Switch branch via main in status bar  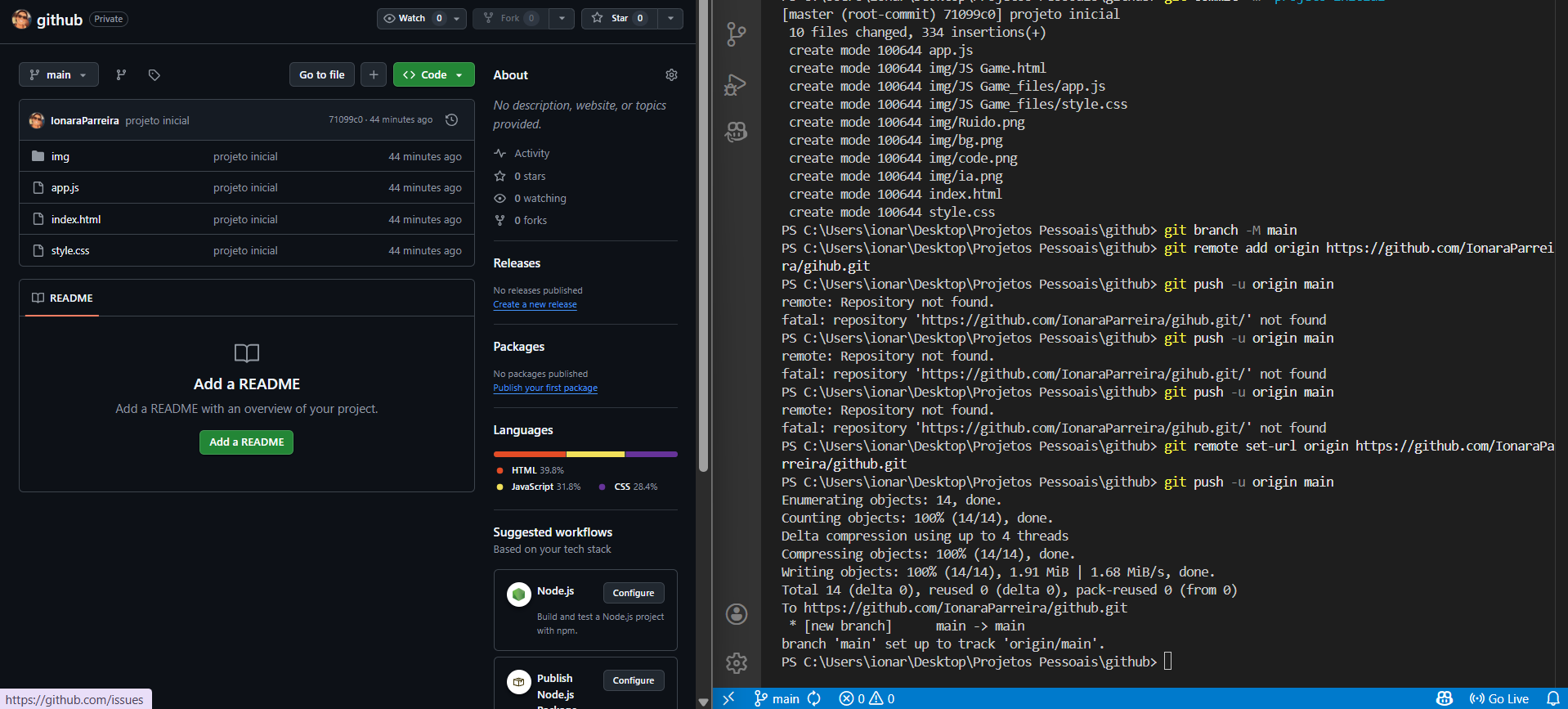coord(777,698)
